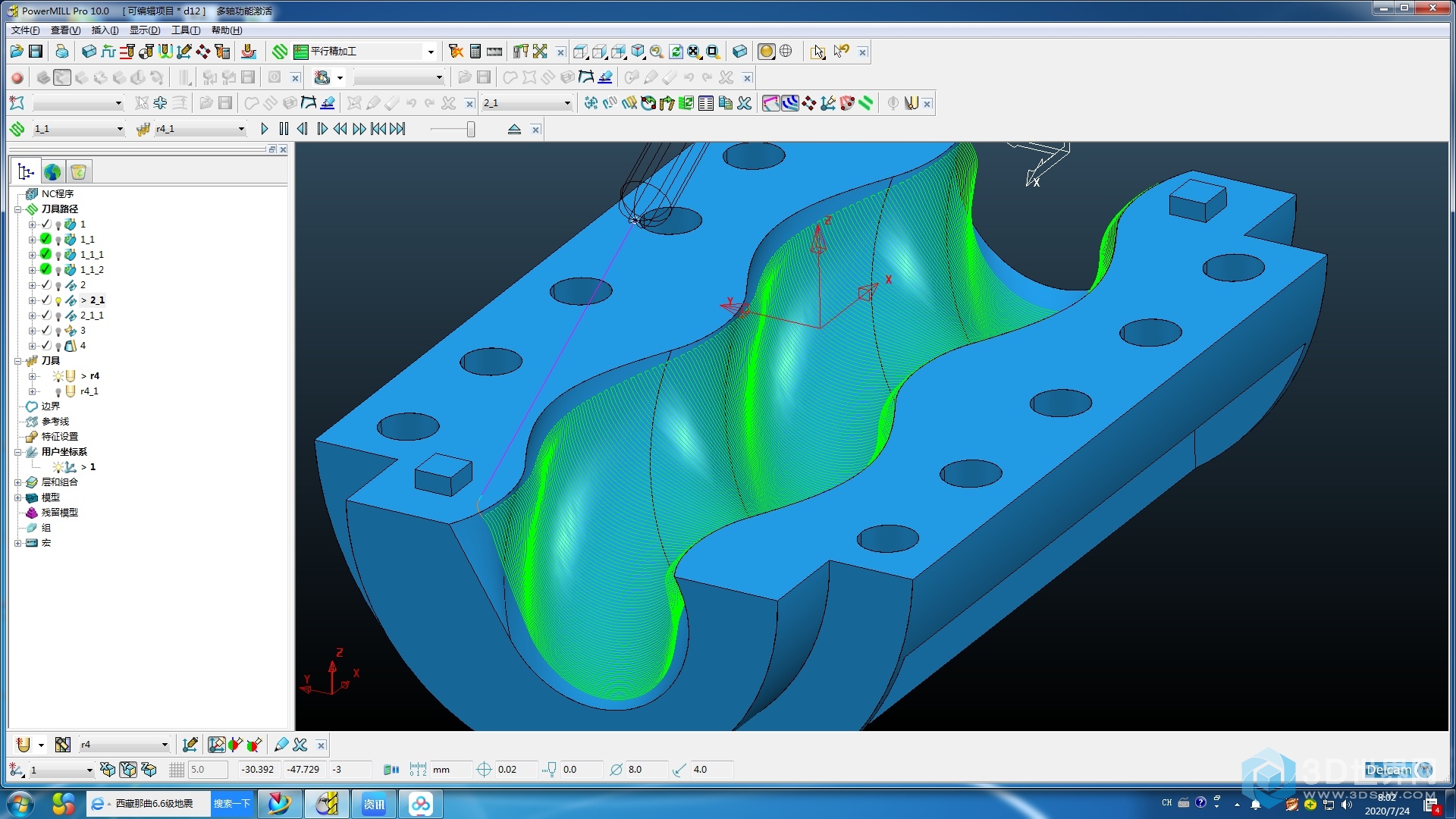Screen dimensions: 1456x819
Task: Open the 文件(F) menu
Action: coord(26,30)
